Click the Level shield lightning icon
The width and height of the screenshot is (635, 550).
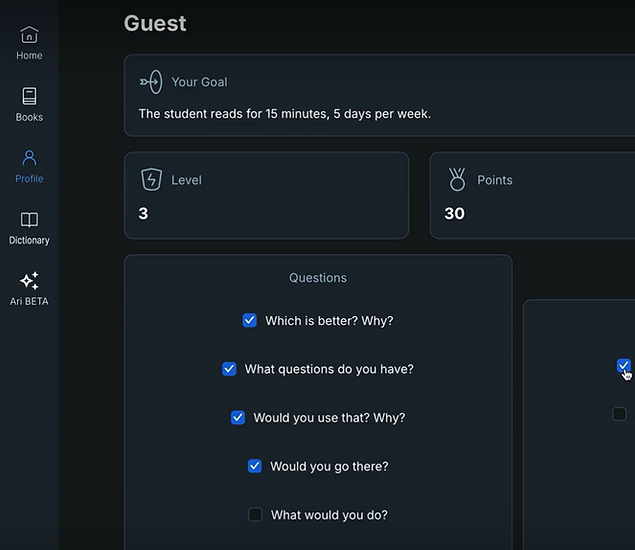[x=151, y=179]
